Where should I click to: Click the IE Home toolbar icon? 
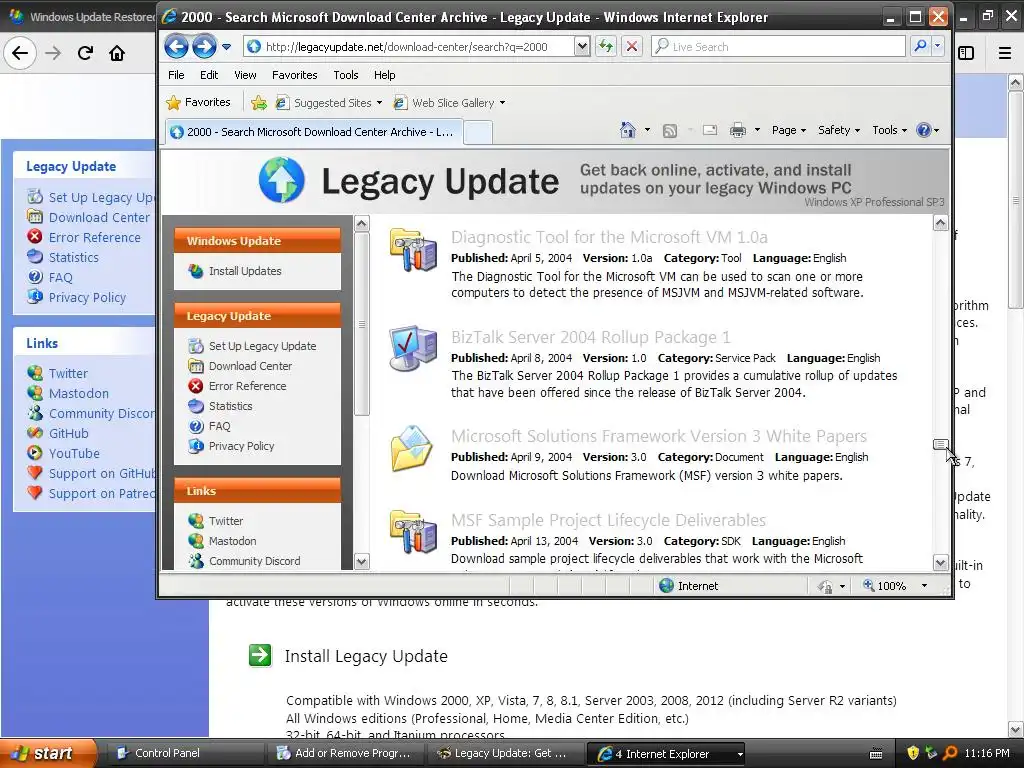click(x=627, y=130)
